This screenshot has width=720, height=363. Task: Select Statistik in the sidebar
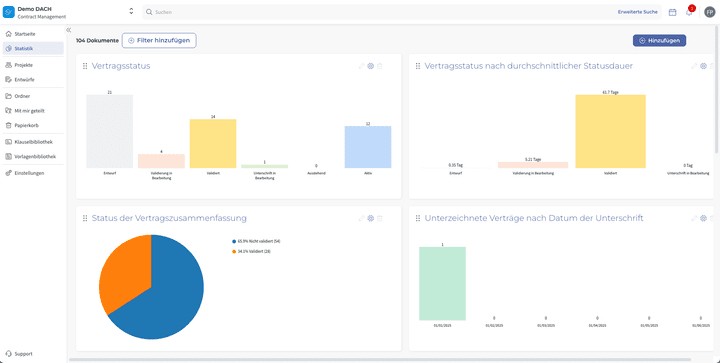point(33,48)
